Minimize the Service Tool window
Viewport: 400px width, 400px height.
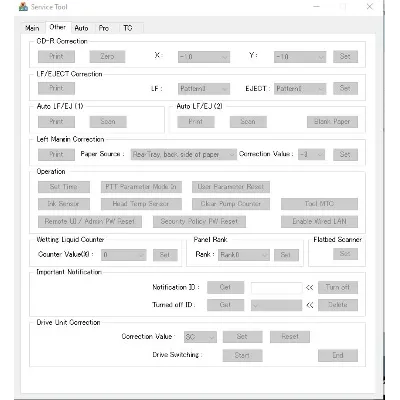317,7
